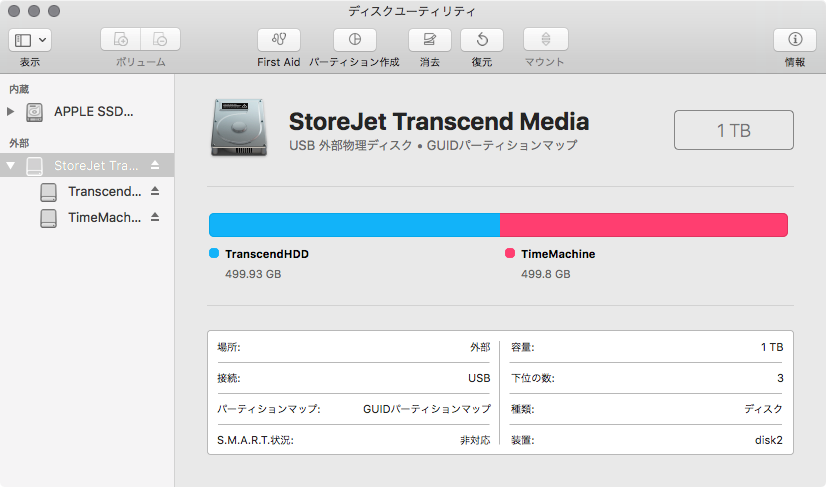Click the window close button
826x487 pixels.
(x=14, y=11)
